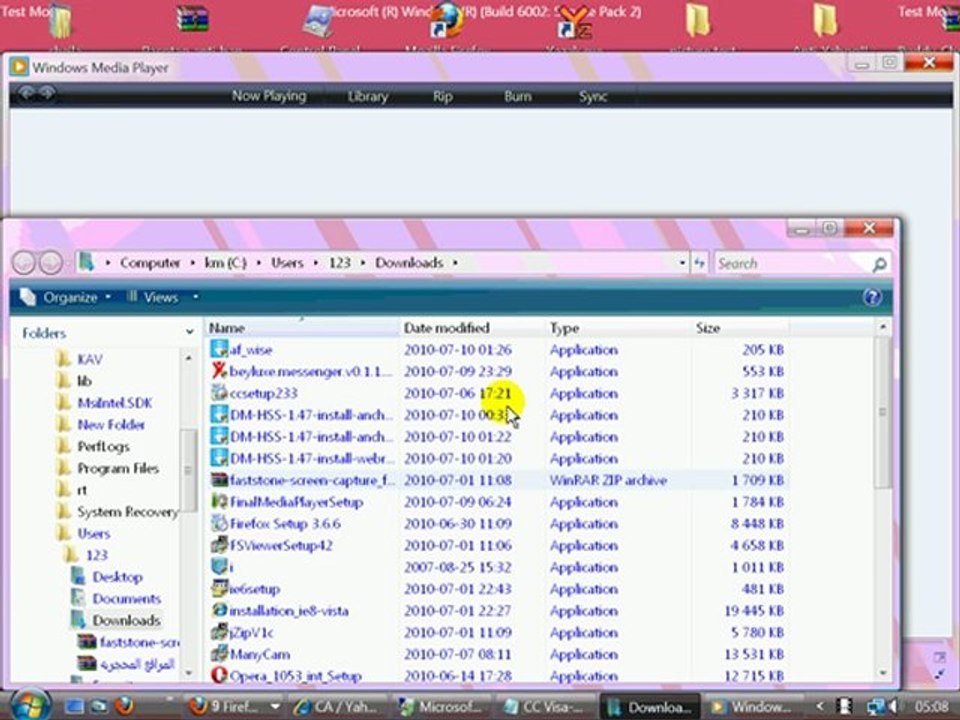Expand arrow after Downloads breadcrumb

pyautogui.click(x=456, y=263)
